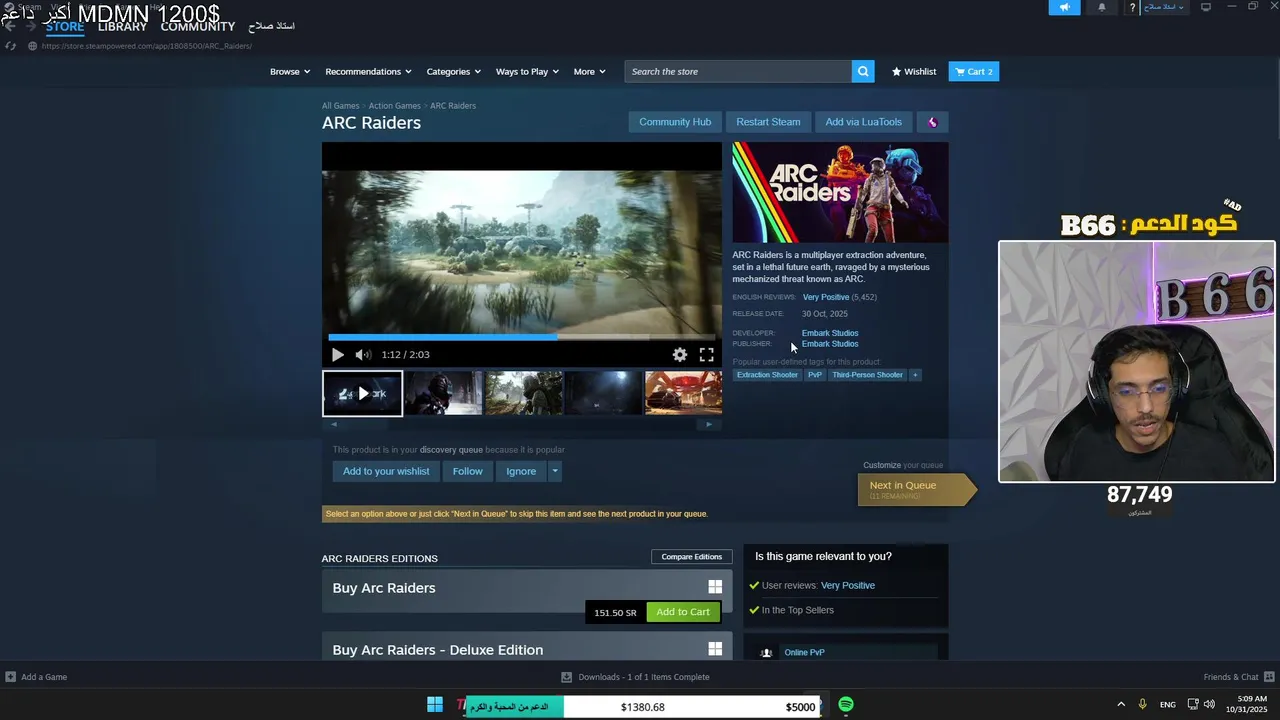Add Arc Raiders to cart
Image resolution: width=1280 pixels, height=720 pixels.
683,612
